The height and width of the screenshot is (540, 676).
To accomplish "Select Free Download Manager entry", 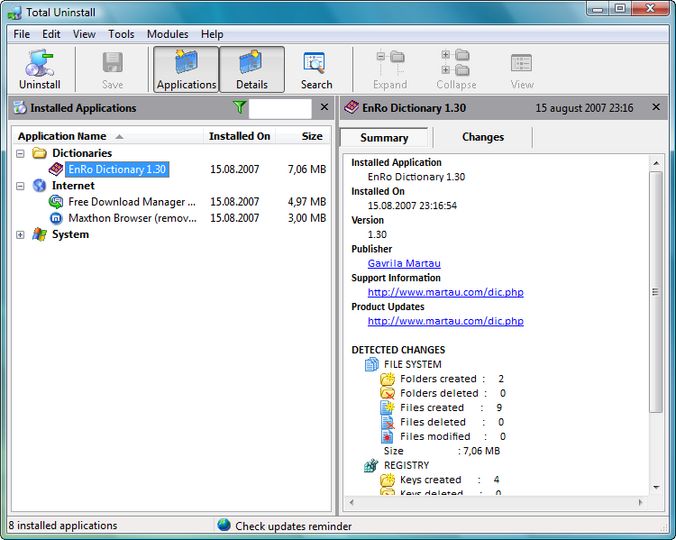I will [132, 202].
